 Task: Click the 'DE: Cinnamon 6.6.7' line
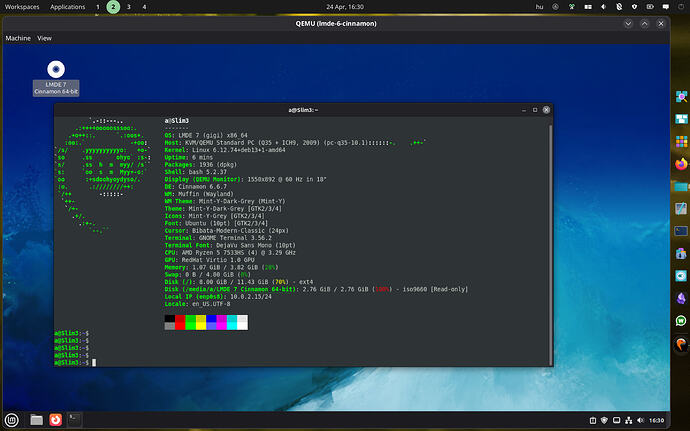coord(195,187)
